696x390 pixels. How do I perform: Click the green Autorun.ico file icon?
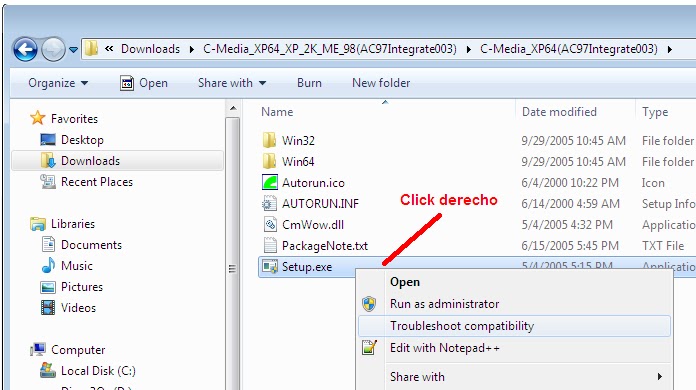pos(270,182)
